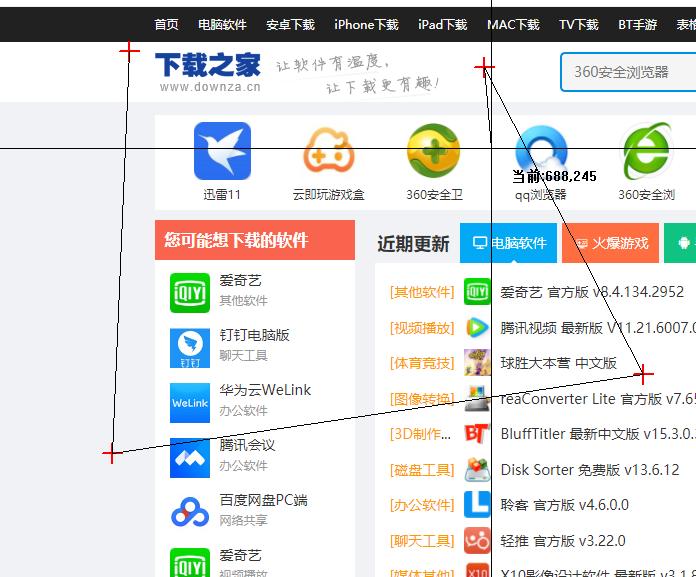Open 安卓下载 in top navigation
Image resolution: width=696 pixels, height=577 pixels.
[290, 24]
